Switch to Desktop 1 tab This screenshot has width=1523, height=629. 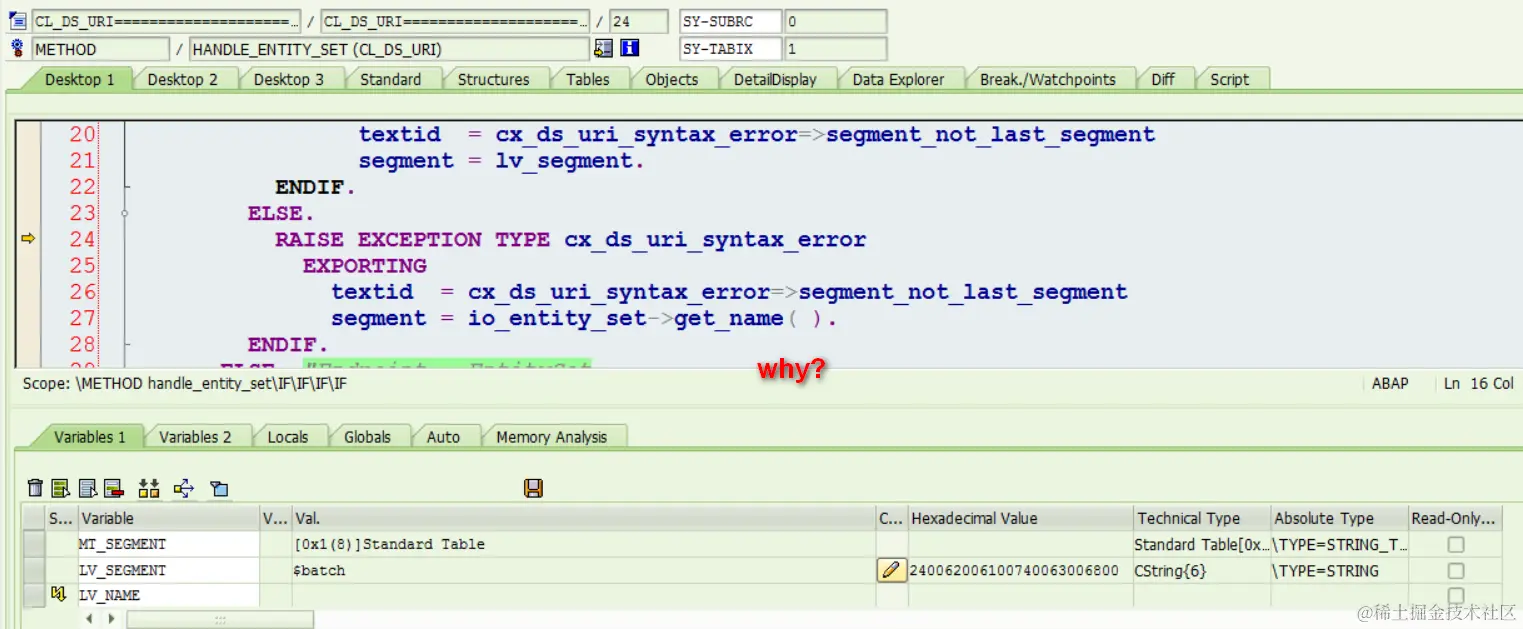(79, 79)
